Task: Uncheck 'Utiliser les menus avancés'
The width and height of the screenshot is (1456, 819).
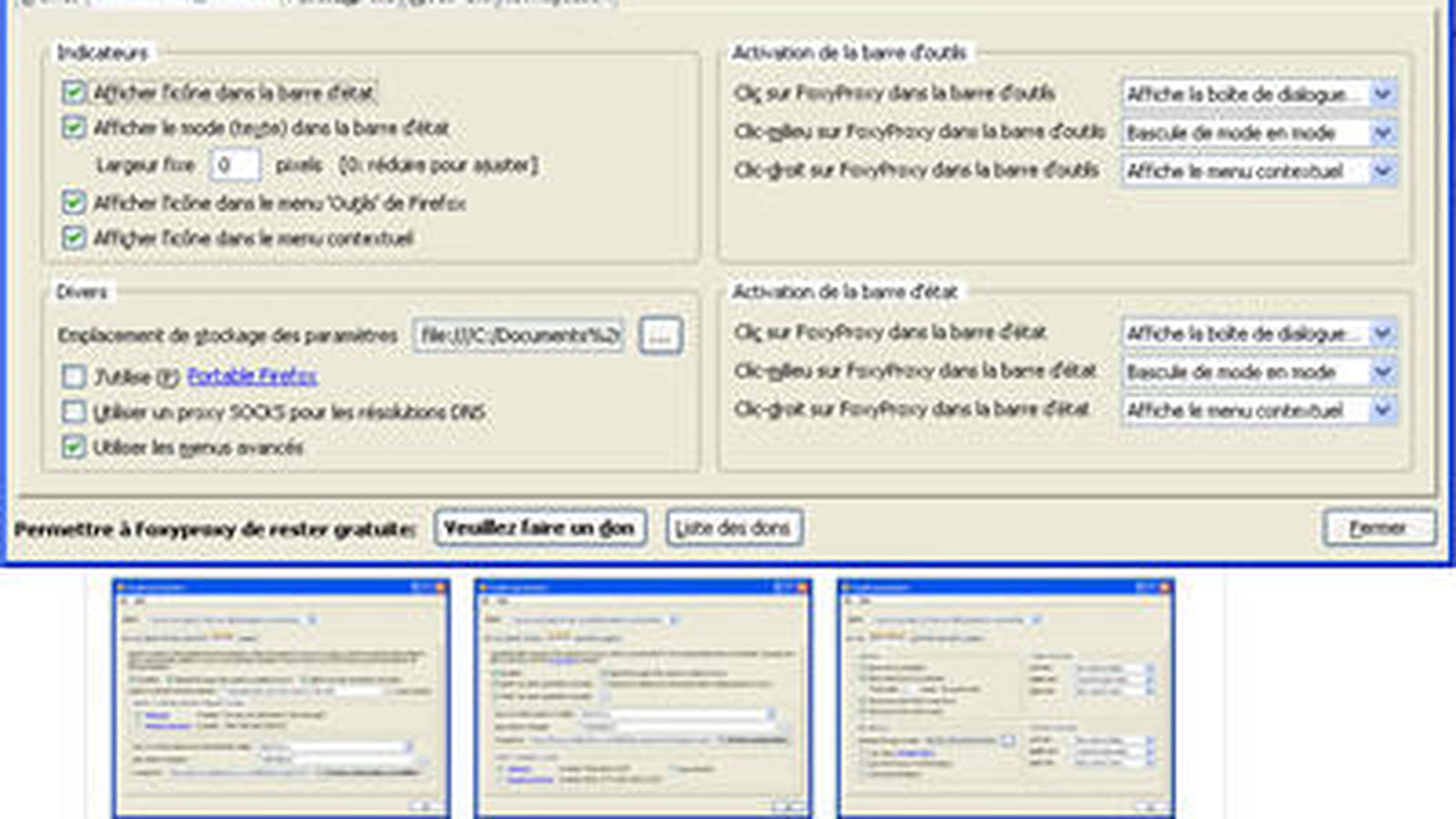Action: click(74, 447)
